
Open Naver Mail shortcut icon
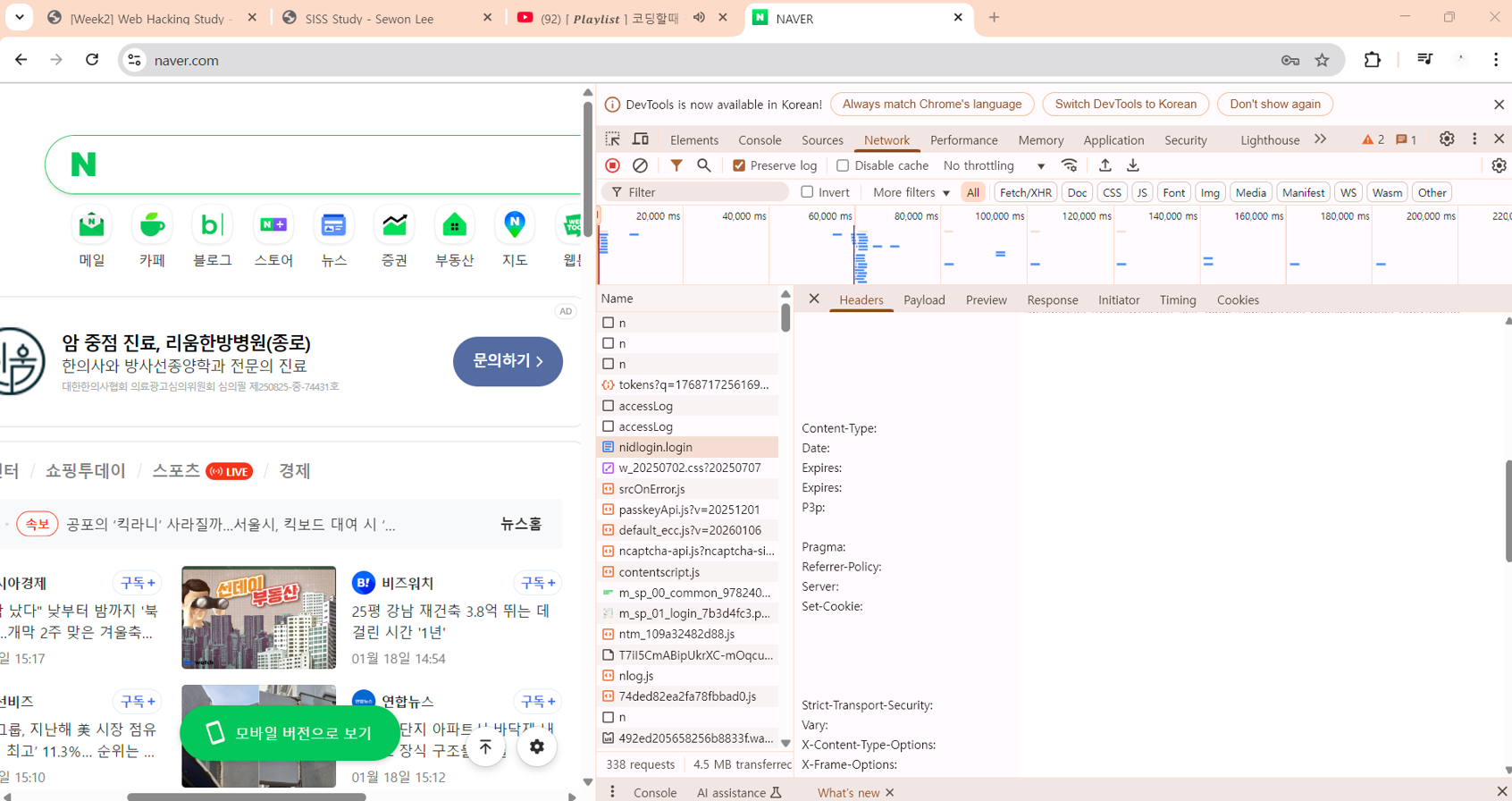coord(91,224)
